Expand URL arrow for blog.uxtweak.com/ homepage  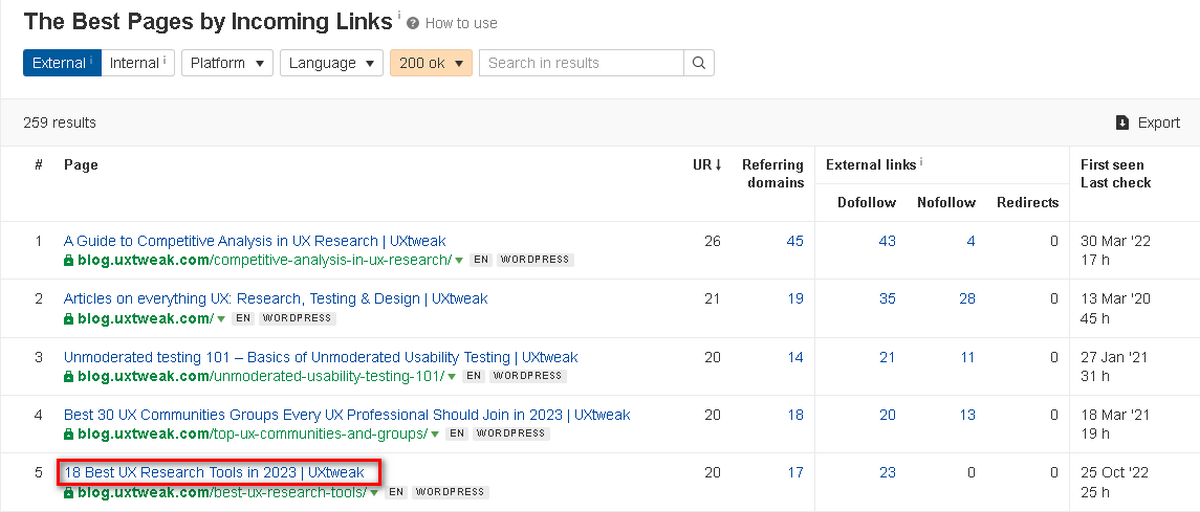pyautogui.click(x=221, y=319)
